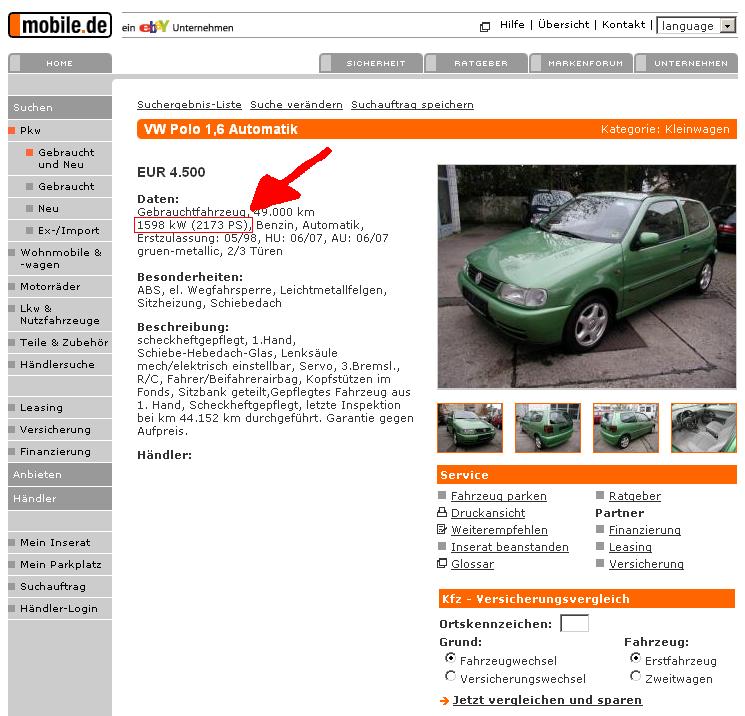Click third thumbnail showing rear right view
Screen dimensions: 745x716
(626, 428)
